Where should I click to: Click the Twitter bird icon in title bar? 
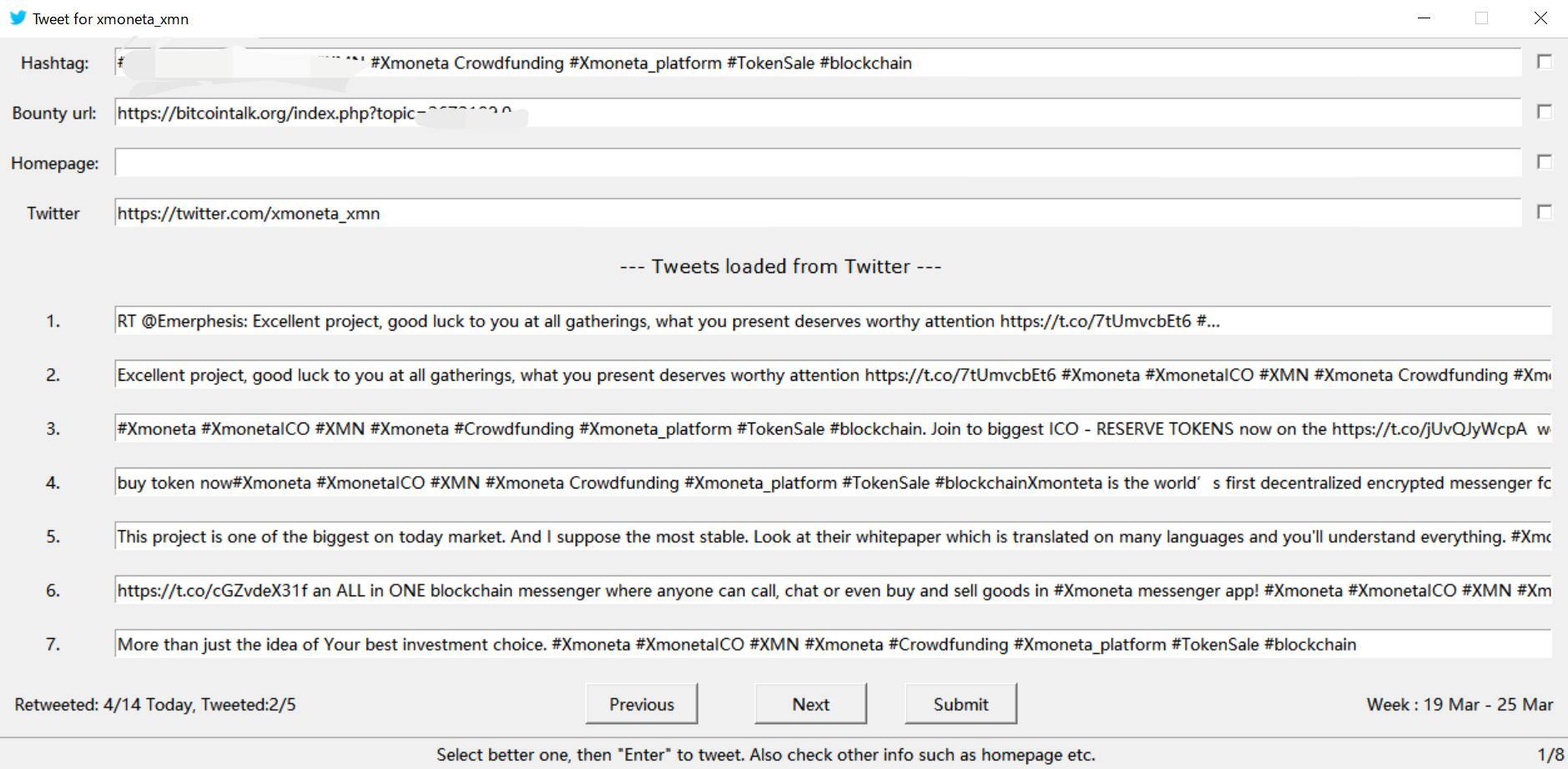point(18,18)
